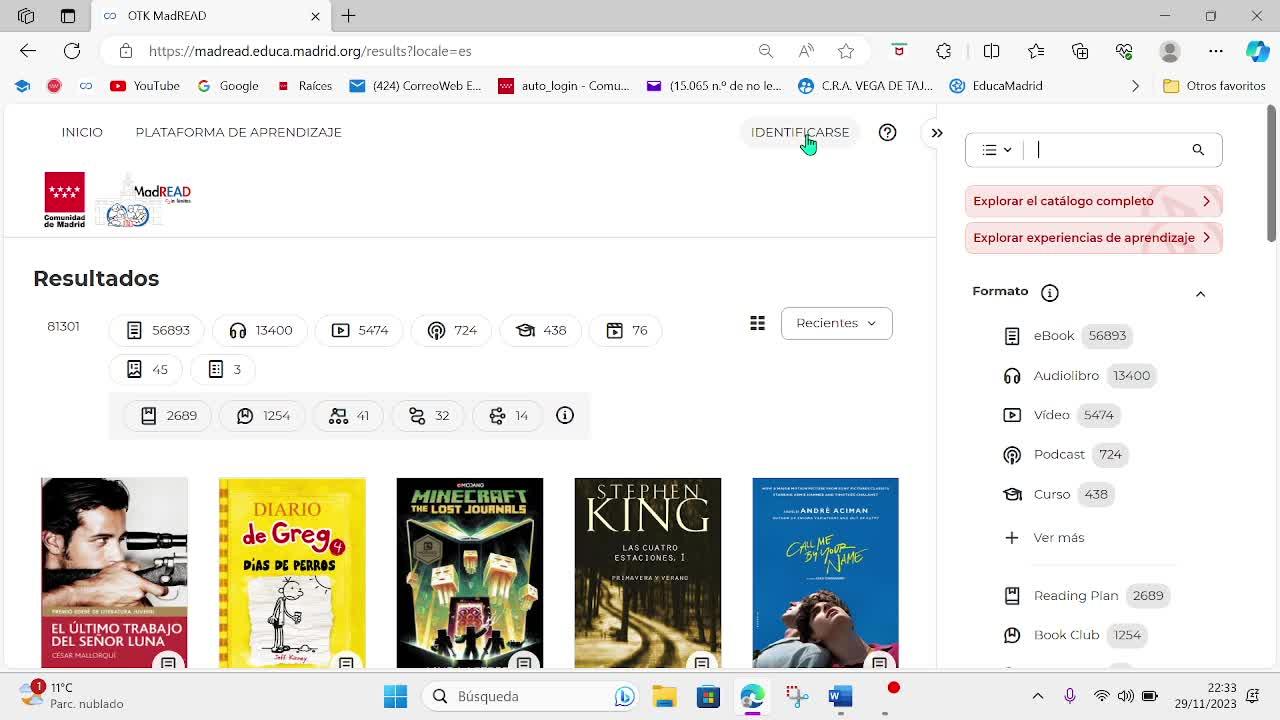Image resolution: width=1280 pixels, height=720 pixels.
Task: Open the INICIO menu item
Action: pyautogui.click(x=82, y=132)
